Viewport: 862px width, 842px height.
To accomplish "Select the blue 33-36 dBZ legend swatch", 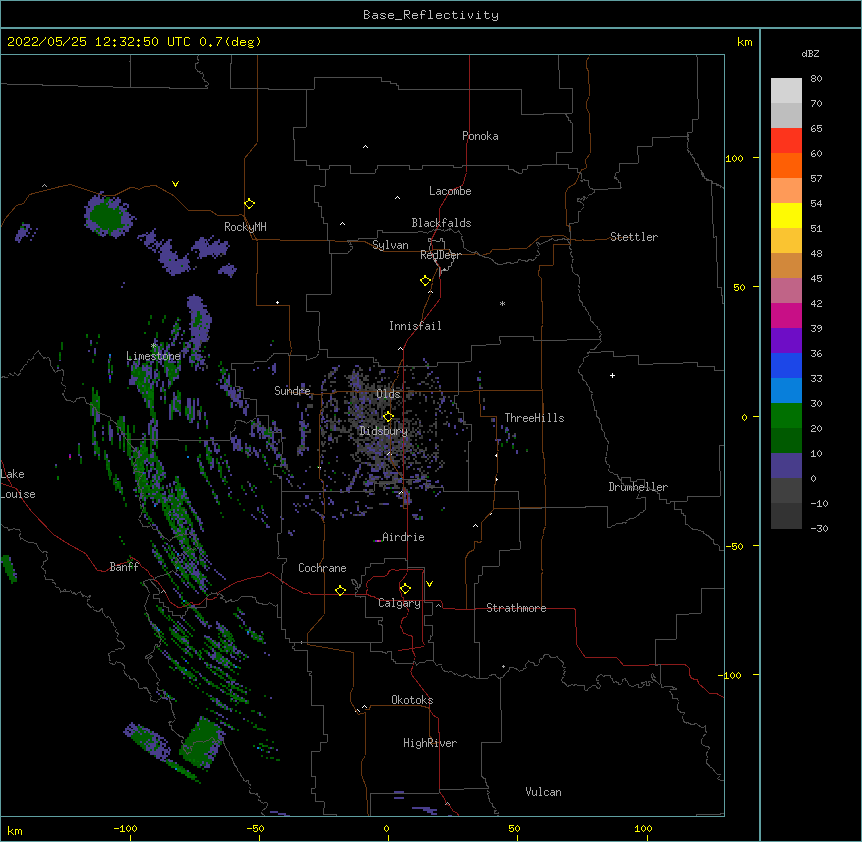I will point(786,365).
